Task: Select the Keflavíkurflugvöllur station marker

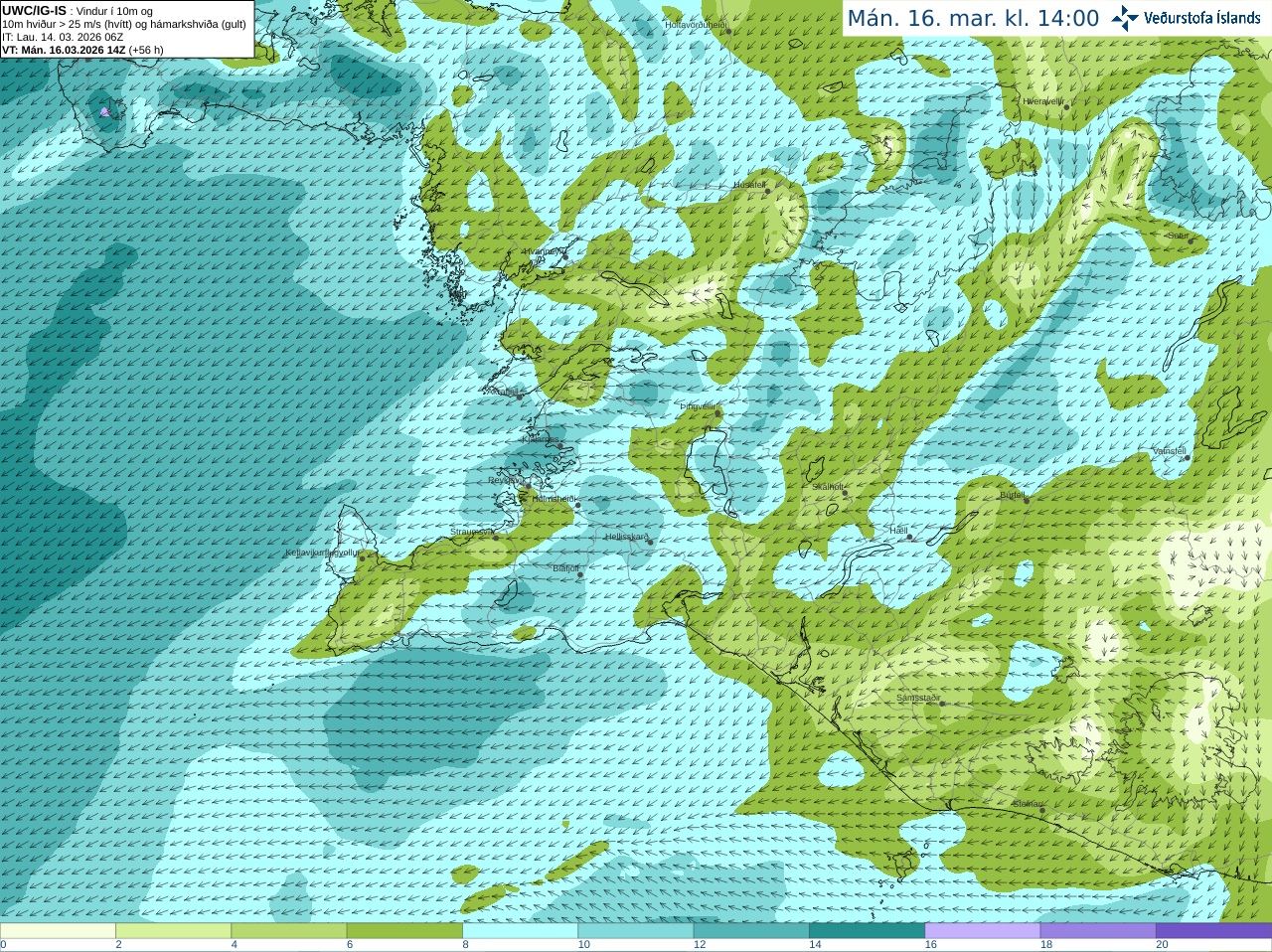Action: [363, 557]
